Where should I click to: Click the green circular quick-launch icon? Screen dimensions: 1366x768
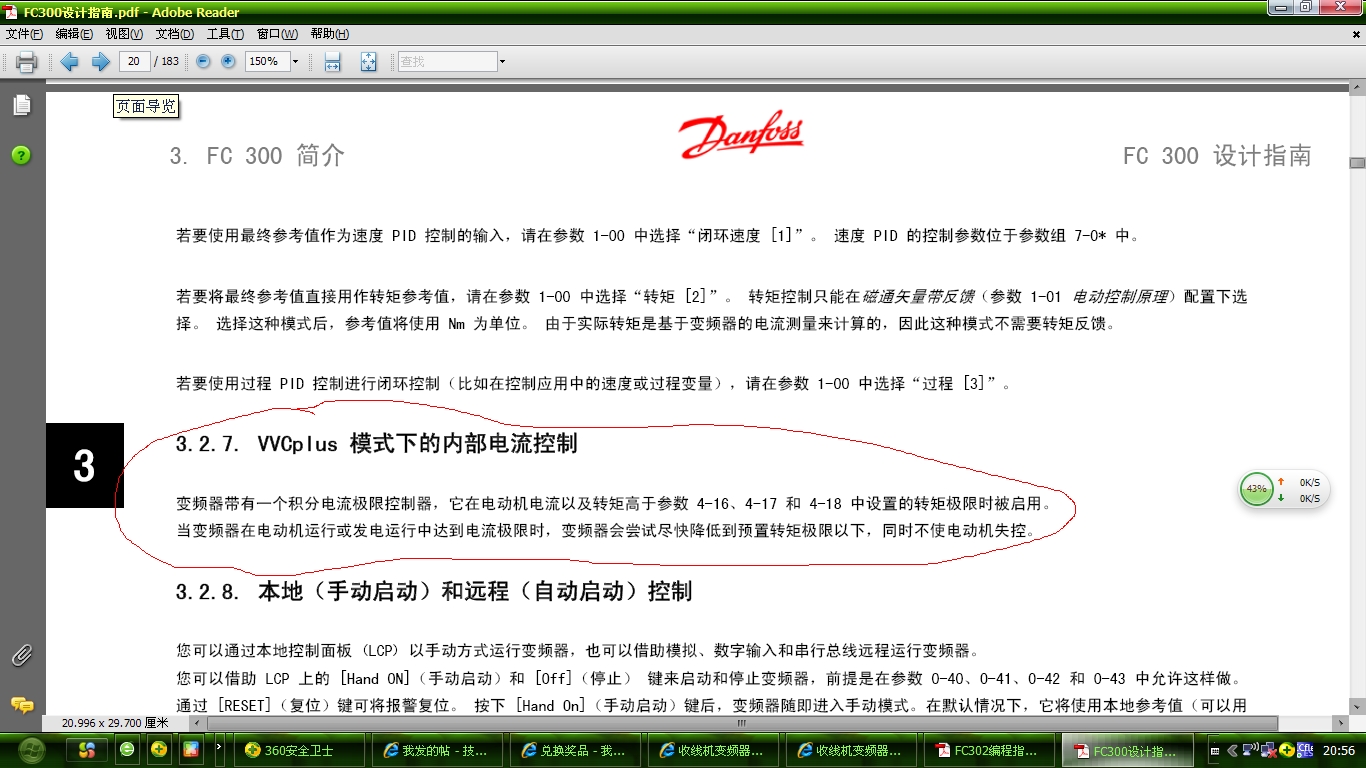[127, 749]
